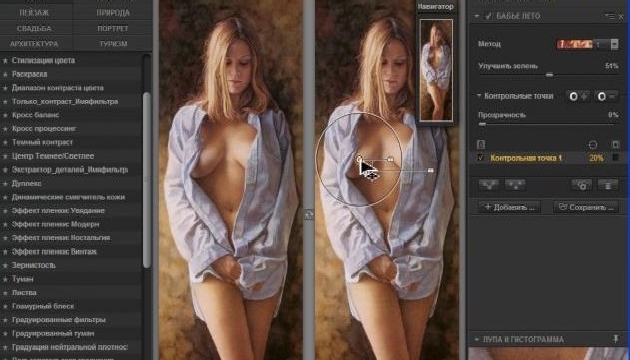Screen dimensions: 630x360
Task: Toggle the Бабье лето filter checkmark
Action: [489, 16]
